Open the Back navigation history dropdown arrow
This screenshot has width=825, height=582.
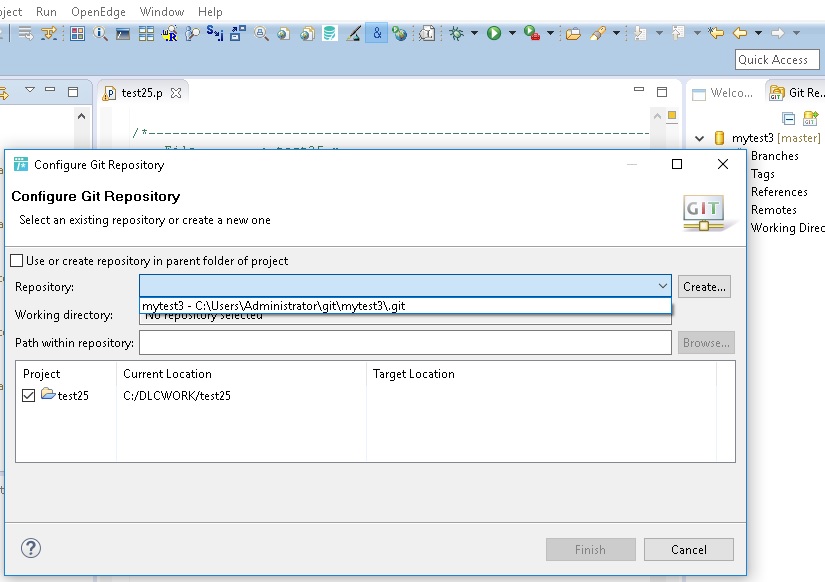tap(758, 33)
